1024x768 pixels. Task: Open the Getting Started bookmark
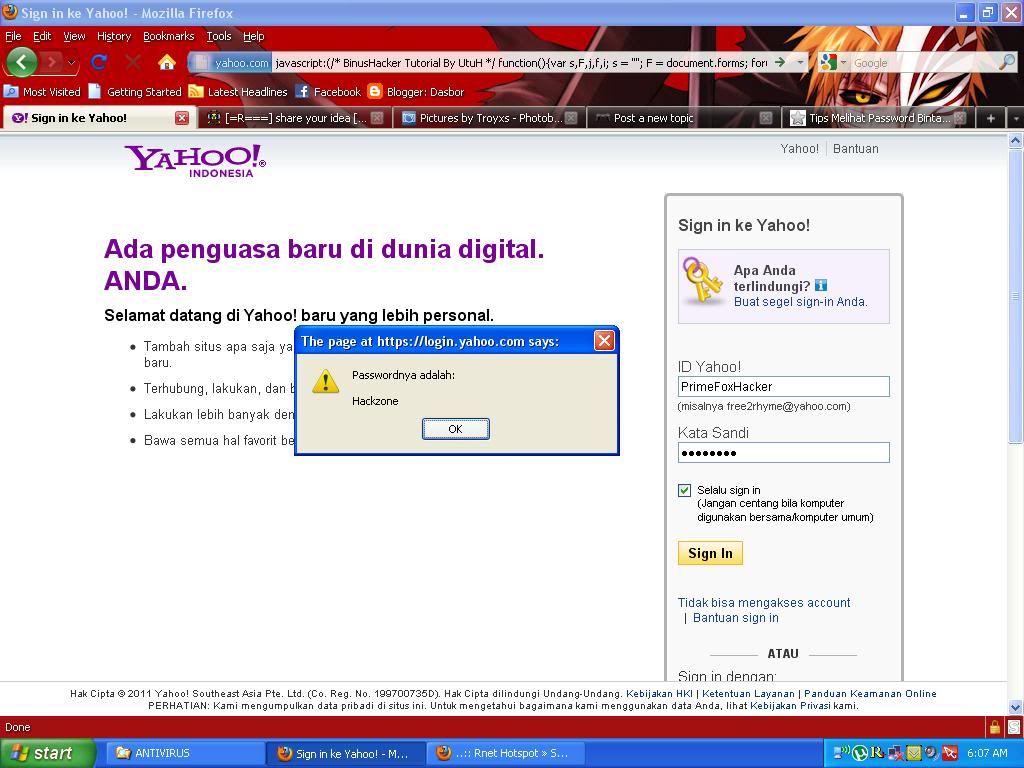(135, 91)
